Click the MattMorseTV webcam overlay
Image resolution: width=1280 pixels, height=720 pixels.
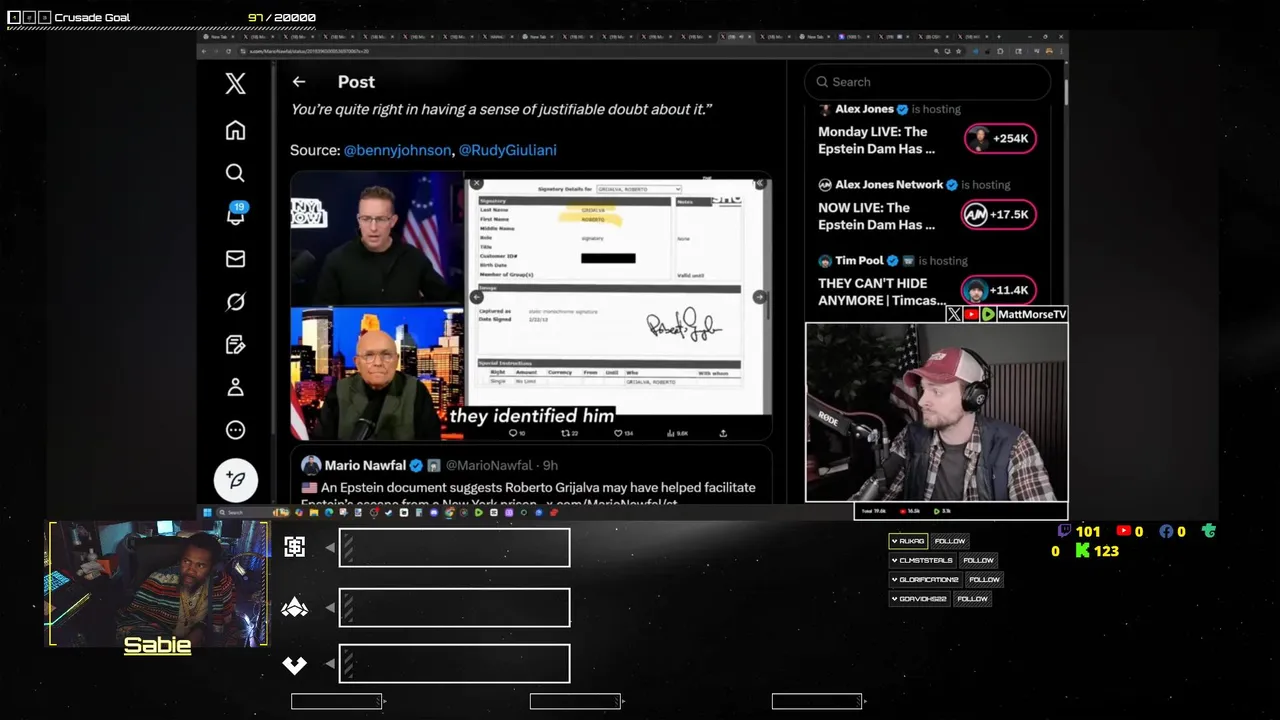click(937, 412)
